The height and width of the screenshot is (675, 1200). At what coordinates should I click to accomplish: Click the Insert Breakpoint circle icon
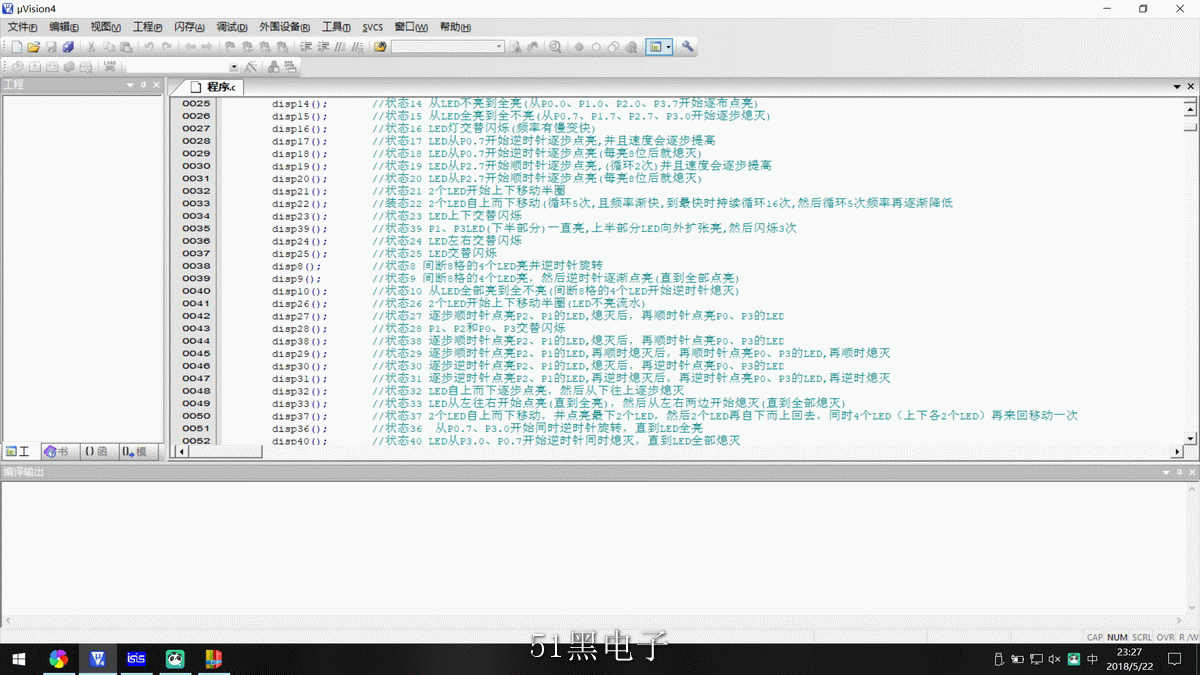tap(579, 47)
